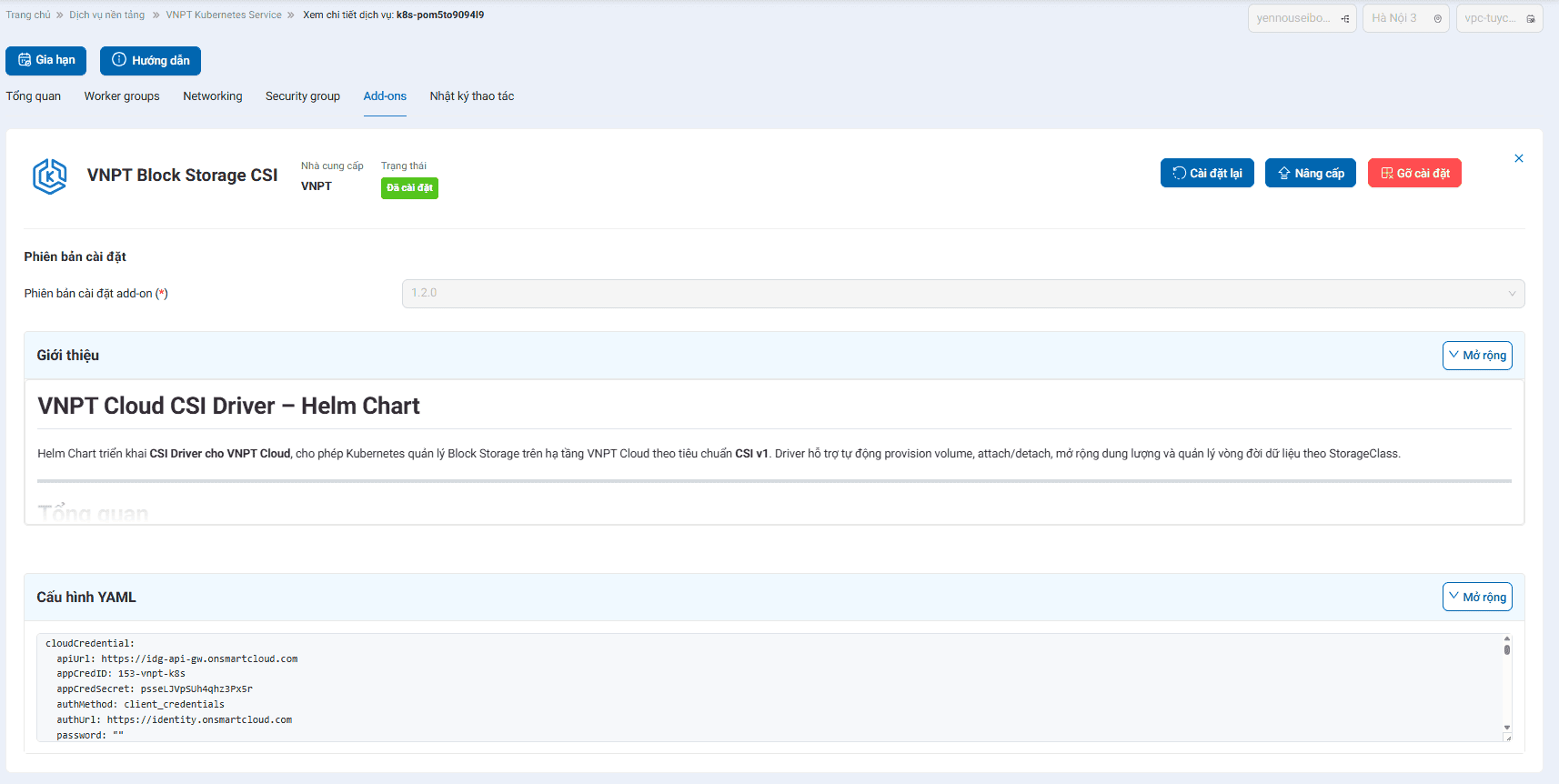The width and height of the screenshot is (1559, 784).
Task: Open the Hướng dẫn guide
Action: [150, 60]
